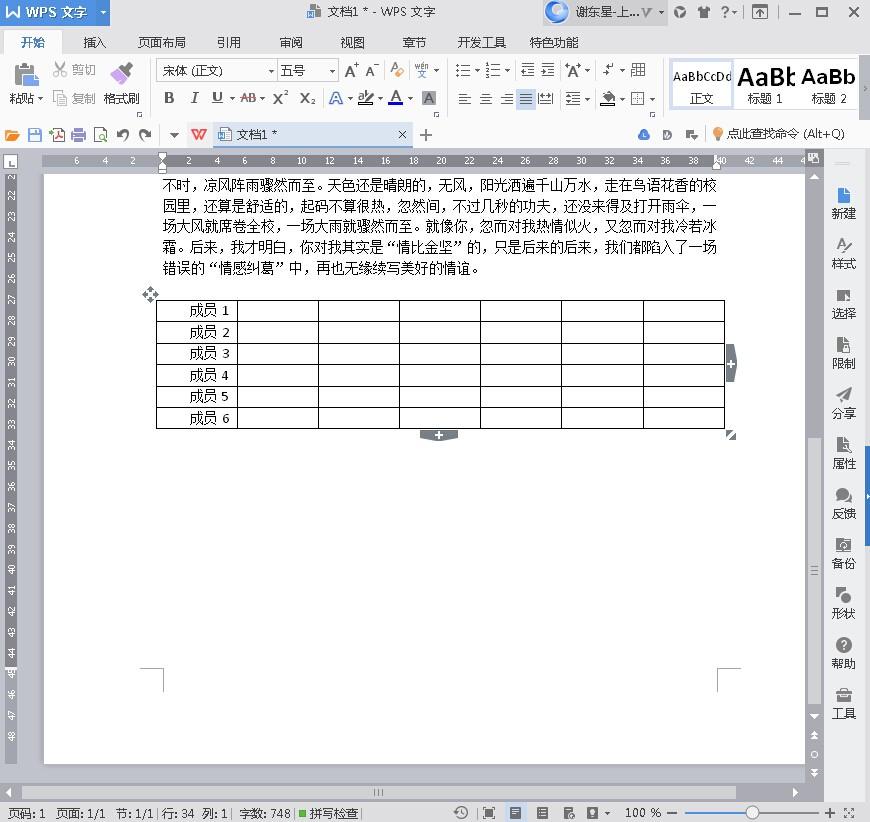The height and width of the screenshot is (822, 870).
Task: Close the 文档1 document tab
Action: [x=402, y=134]
